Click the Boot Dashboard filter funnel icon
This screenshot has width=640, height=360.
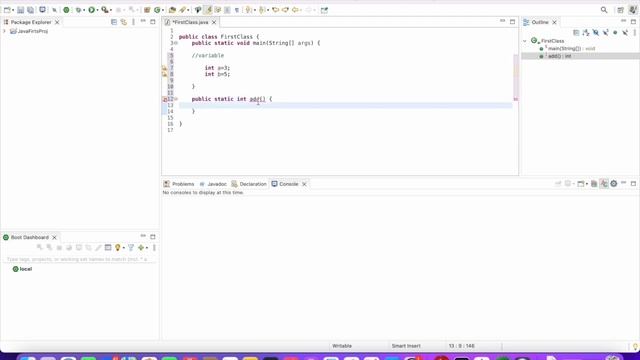tap(131, 247)
